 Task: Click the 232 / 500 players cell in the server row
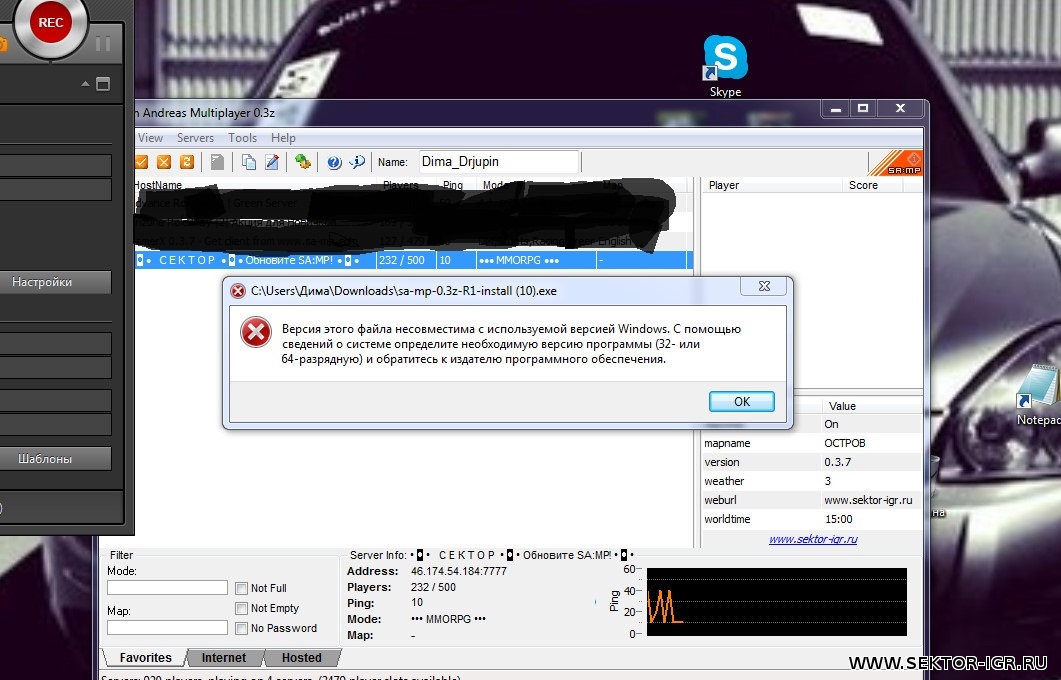[x=405, y=260]
